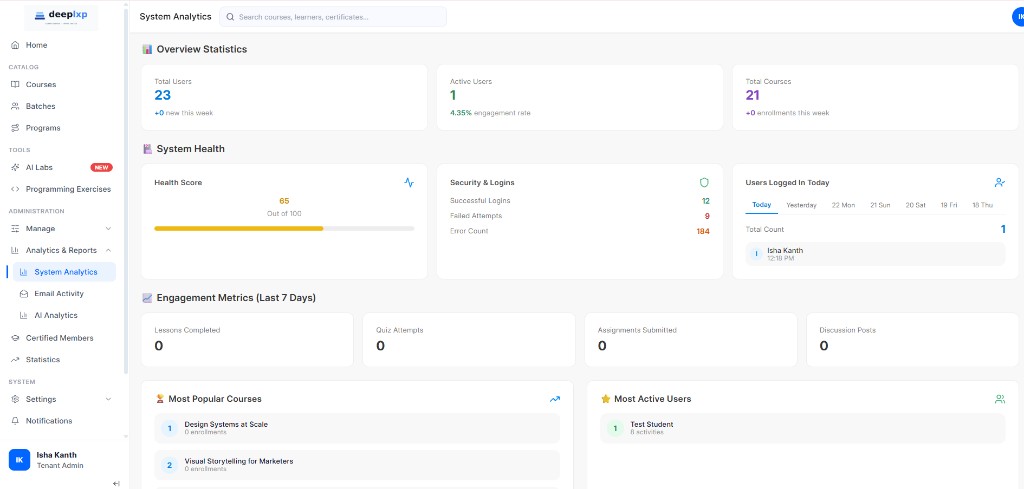Screen dimensions: 1024x489
Task: Click the Failed Attempts value 9
Action: coord(707,216)
